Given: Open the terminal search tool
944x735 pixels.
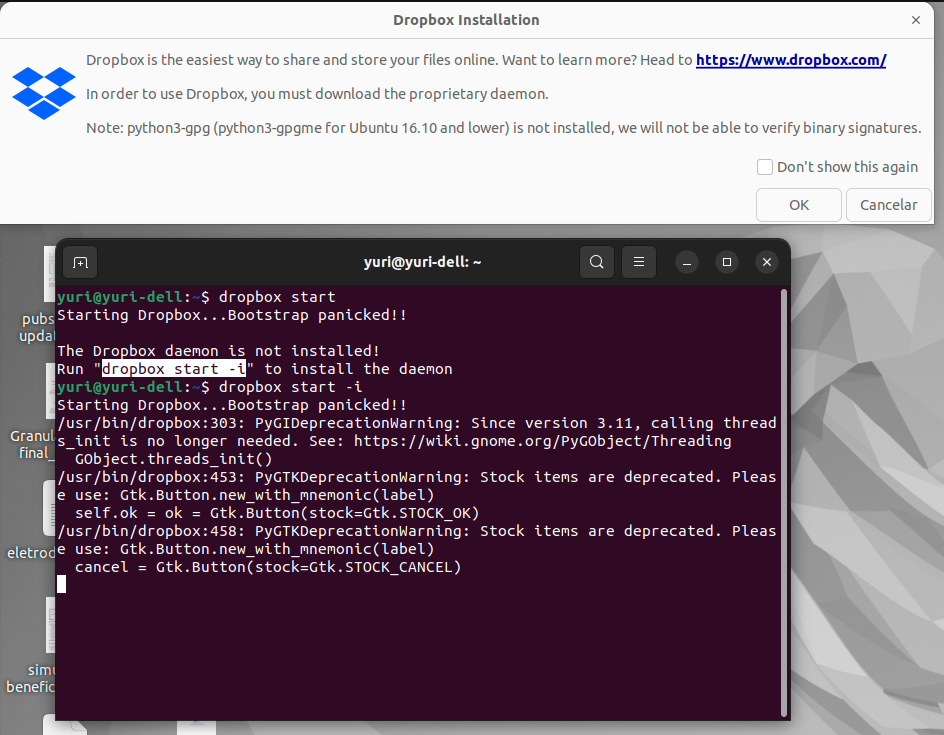Looking at the screenshot, I should 597,263.
